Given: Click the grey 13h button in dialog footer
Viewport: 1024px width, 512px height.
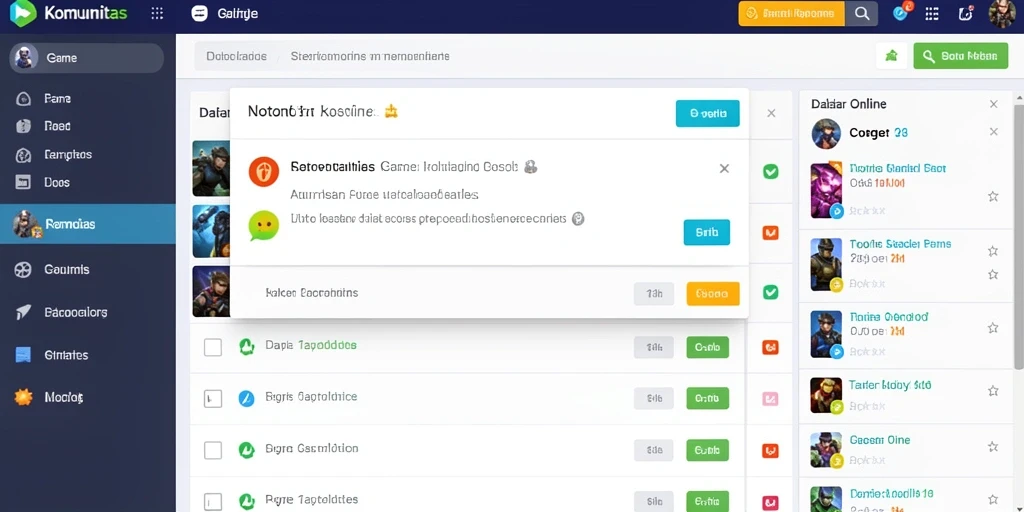Looking at the screenshot, I should tap(654, 294).
